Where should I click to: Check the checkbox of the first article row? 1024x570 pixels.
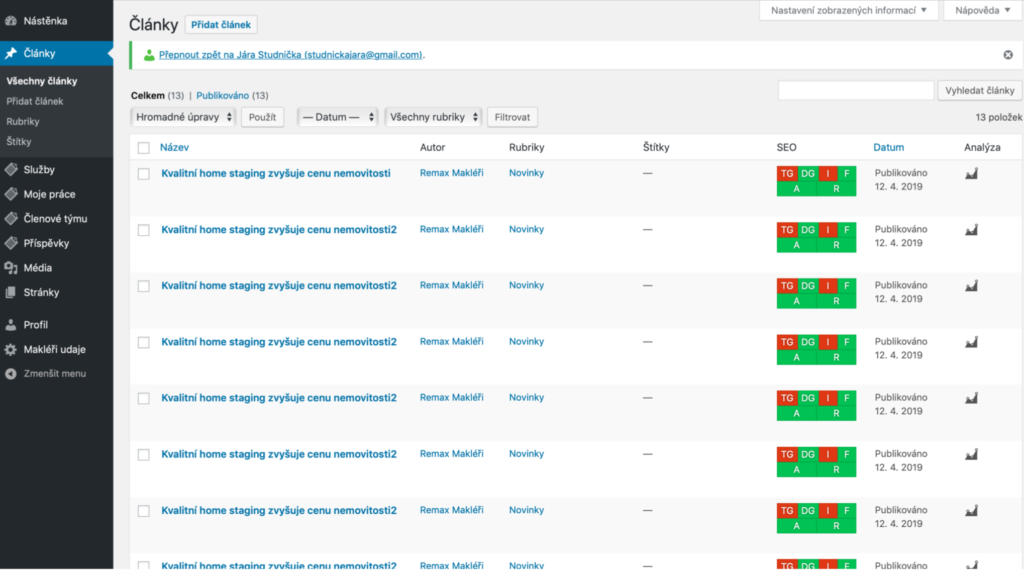[143, 174]
